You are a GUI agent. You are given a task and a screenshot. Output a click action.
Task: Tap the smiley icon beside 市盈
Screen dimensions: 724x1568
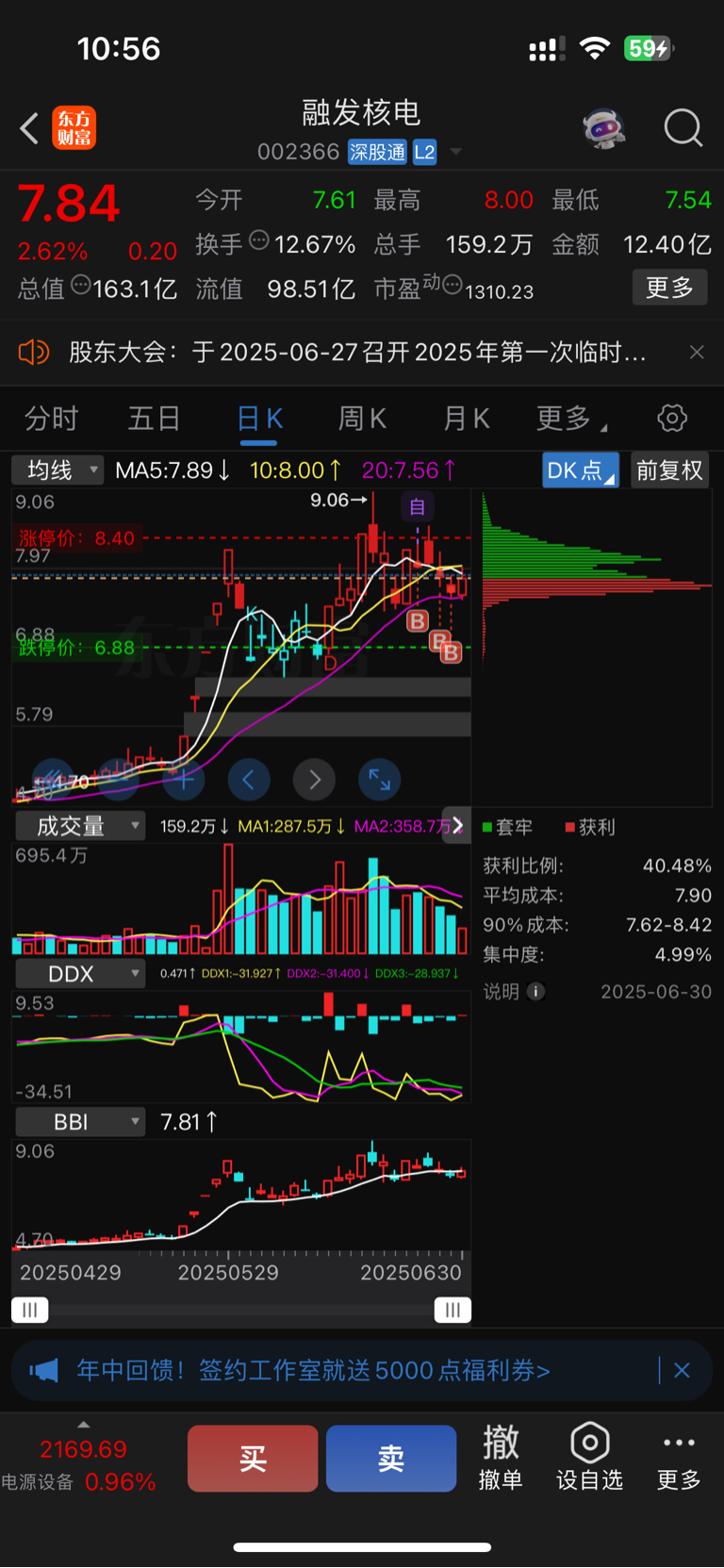(x=452, y=284)
